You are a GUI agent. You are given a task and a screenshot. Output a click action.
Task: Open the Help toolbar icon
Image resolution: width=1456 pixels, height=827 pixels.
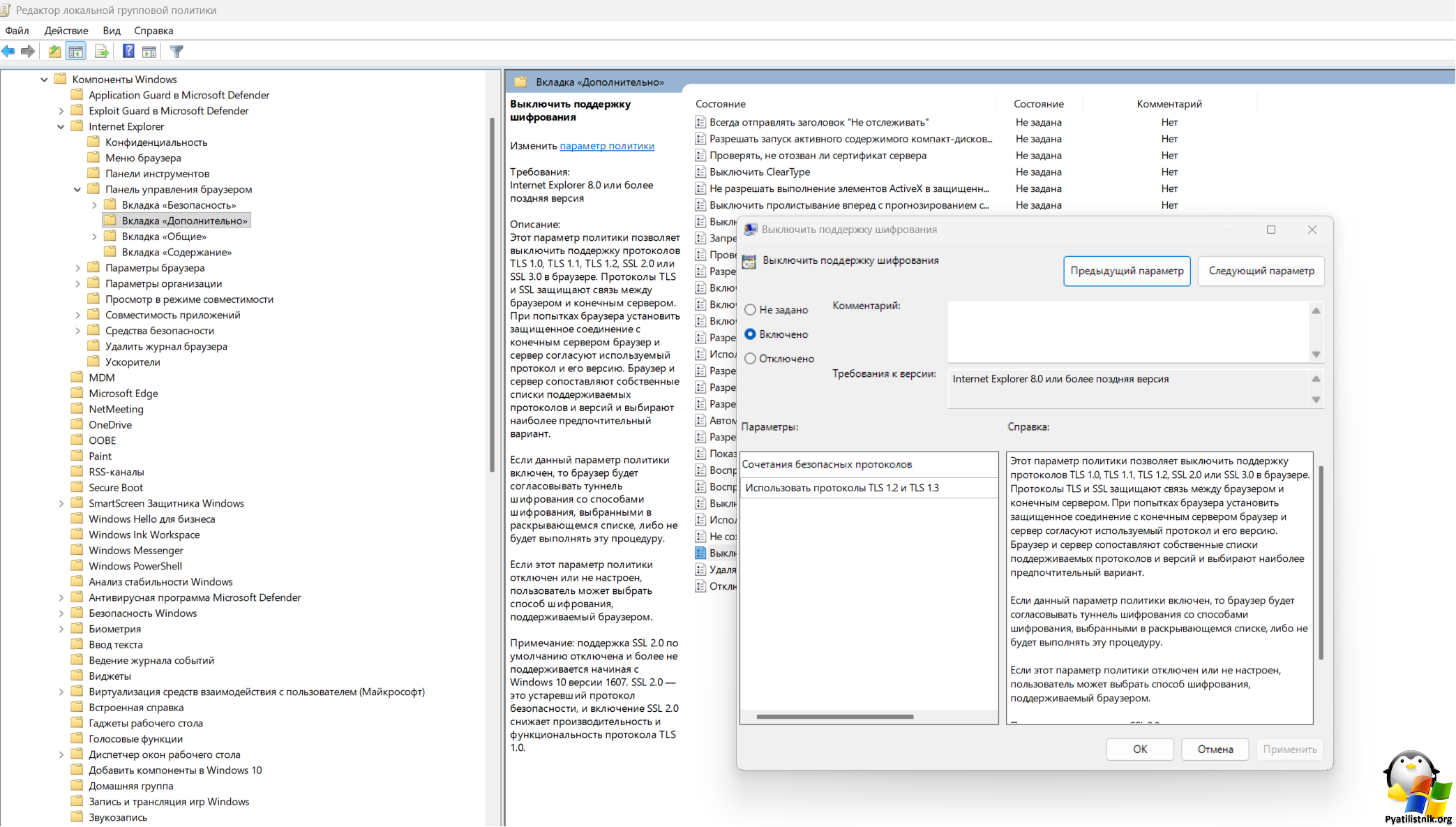click(128, 51)
